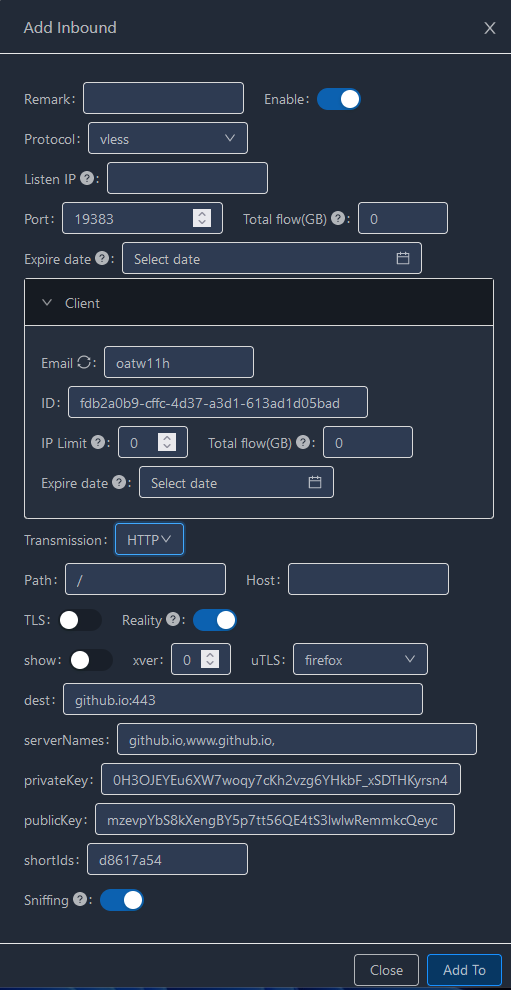The image size is (511, 990).
Task: Regenerate the client Email with refresh icon
Action: coord(84,362)
